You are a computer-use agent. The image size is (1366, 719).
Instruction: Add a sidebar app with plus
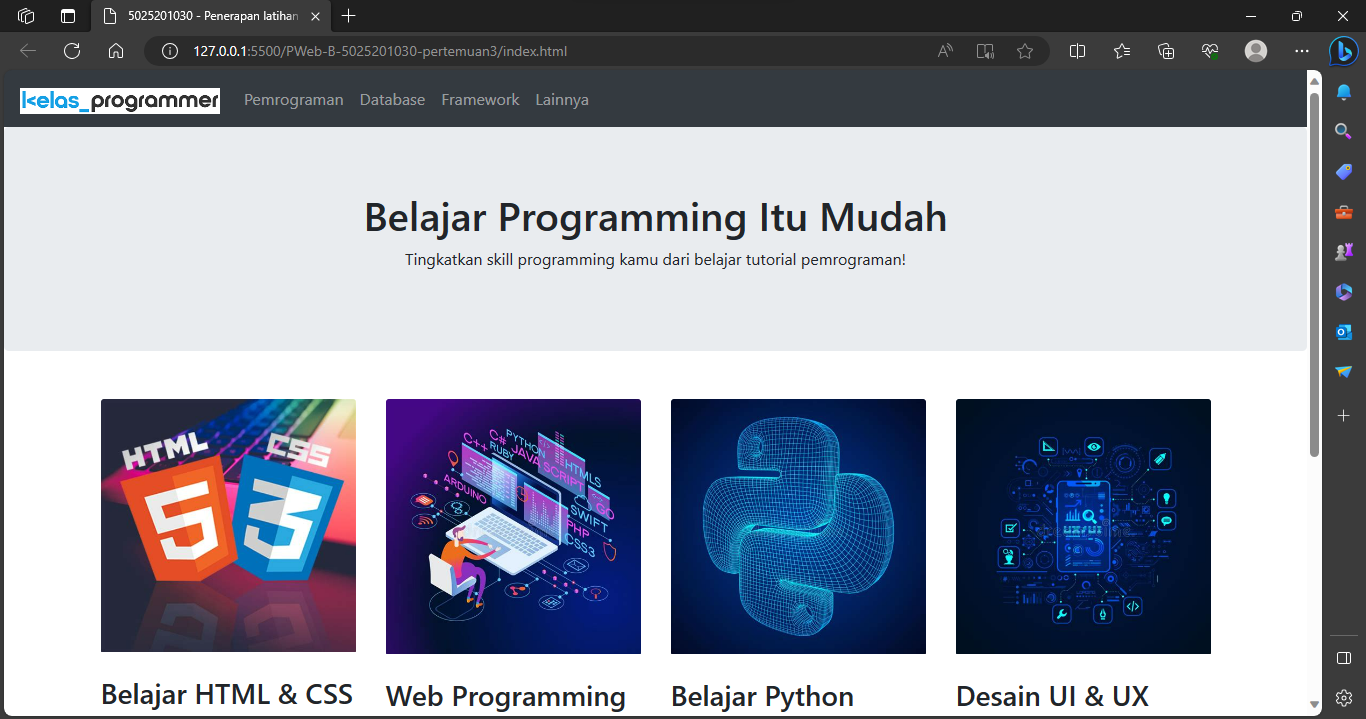1344,415
